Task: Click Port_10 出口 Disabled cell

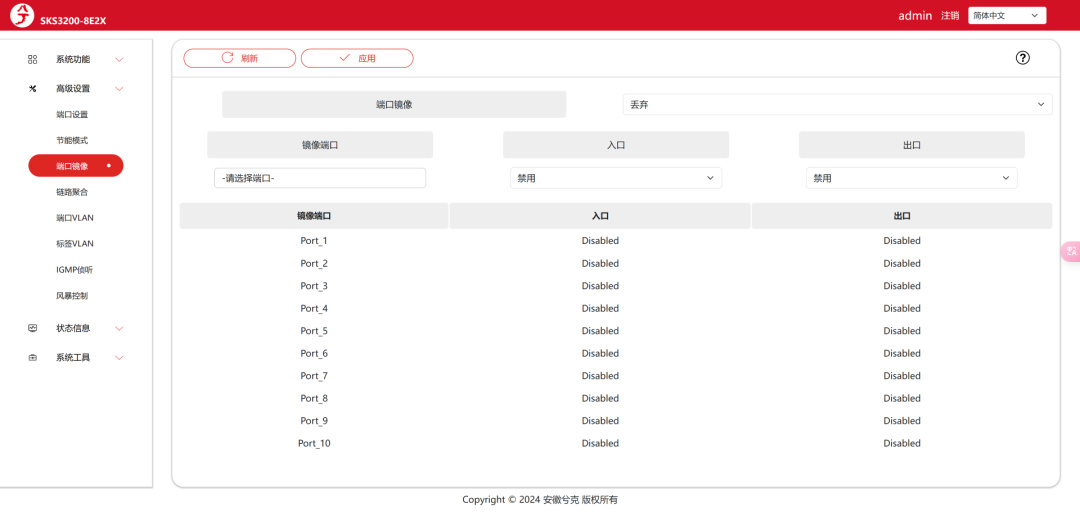Action: [902, 443]
